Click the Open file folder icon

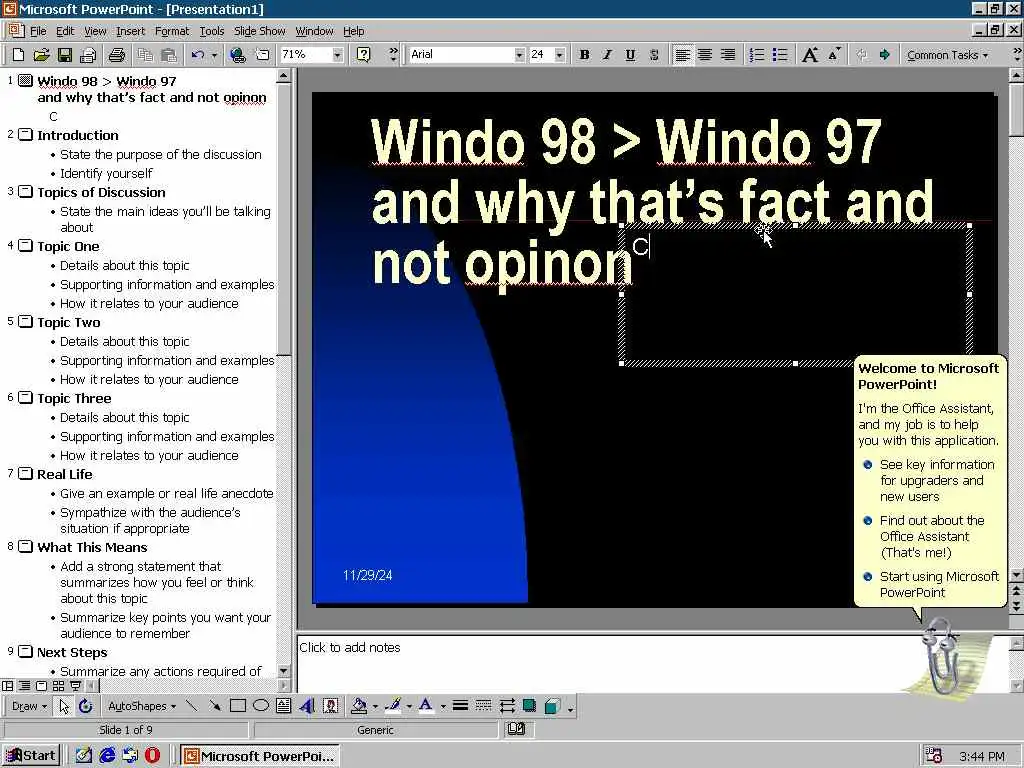[41, 55]
